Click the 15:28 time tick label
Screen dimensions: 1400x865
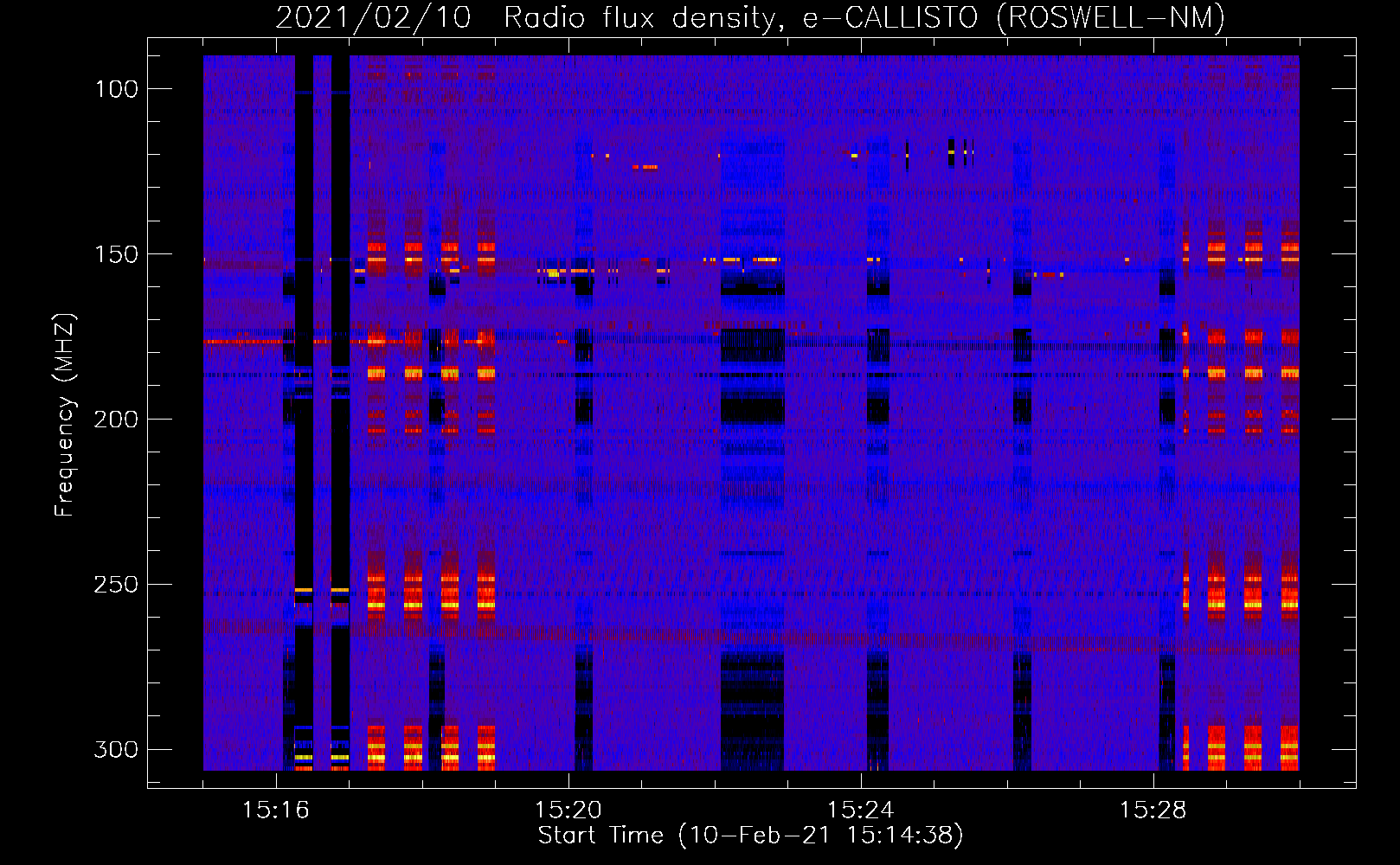1153,811
